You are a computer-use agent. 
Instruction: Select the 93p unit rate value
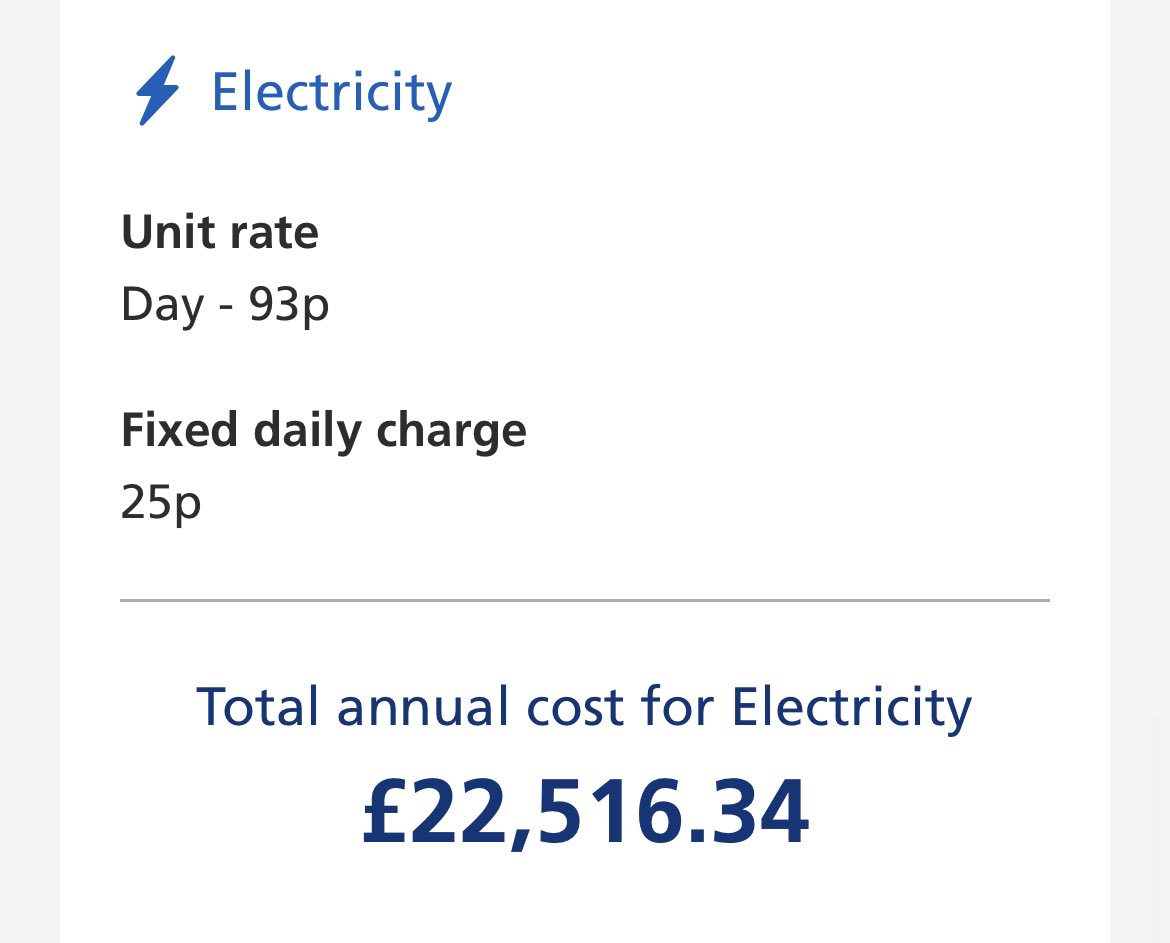[x=290, y=305]
